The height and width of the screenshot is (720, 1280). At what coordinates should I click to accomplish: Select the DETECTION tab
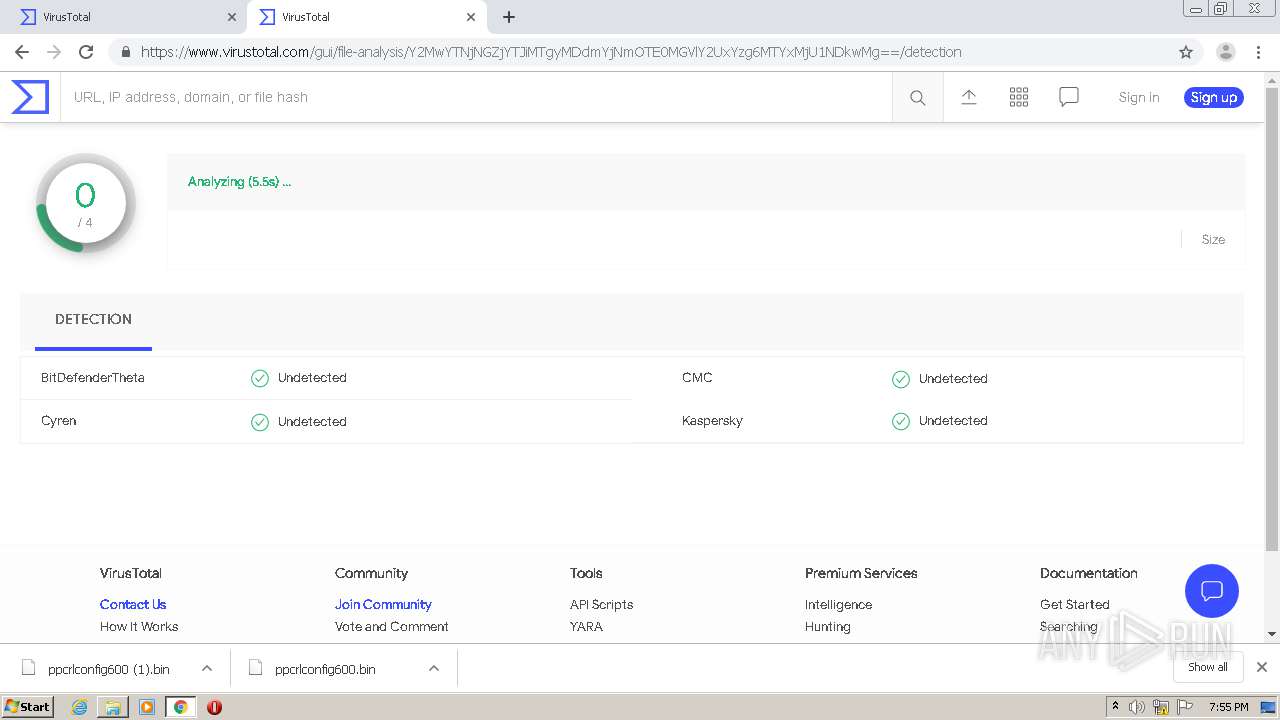(93, 319)
